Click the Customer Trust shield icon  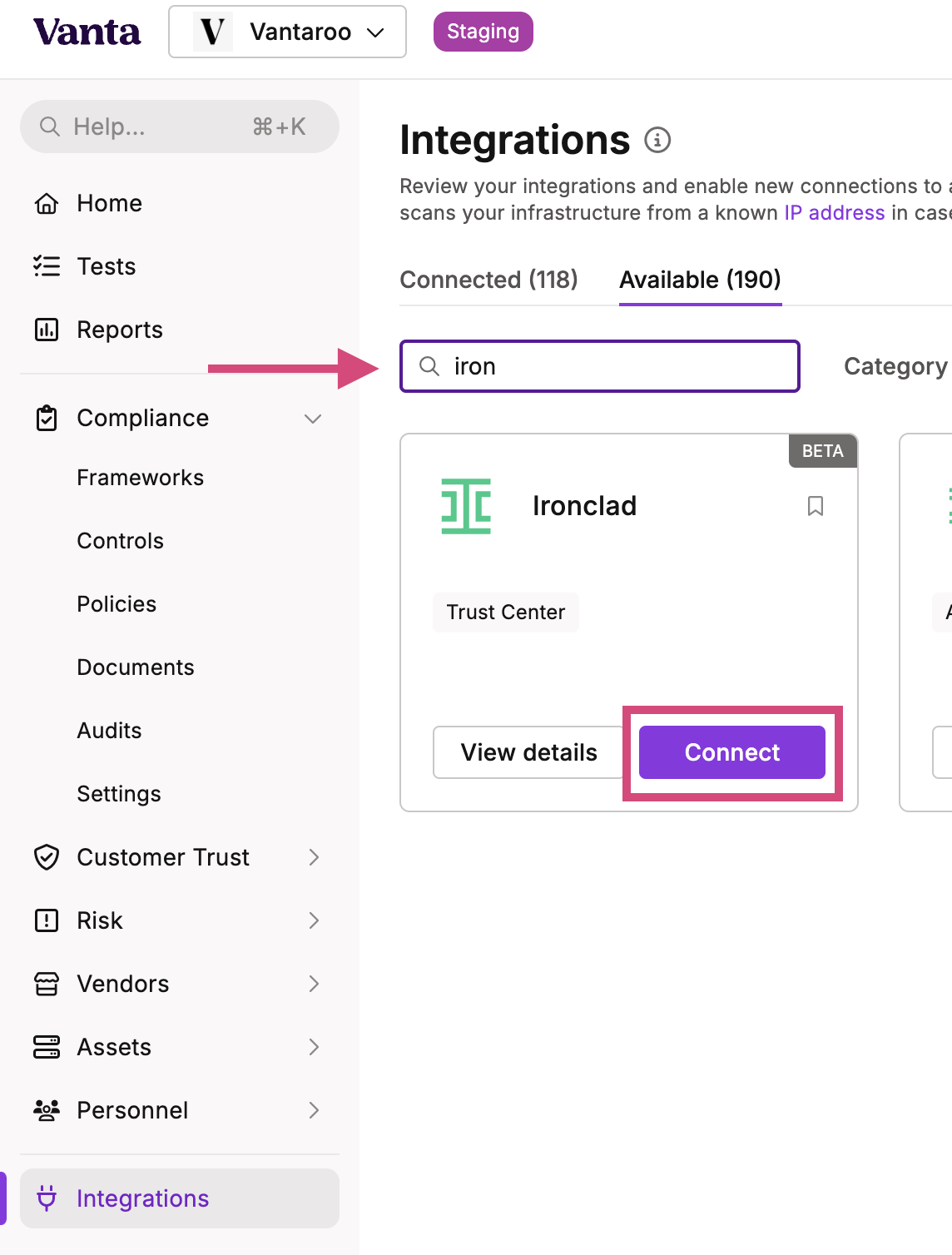pyautogui.click(x=47, y=857)
